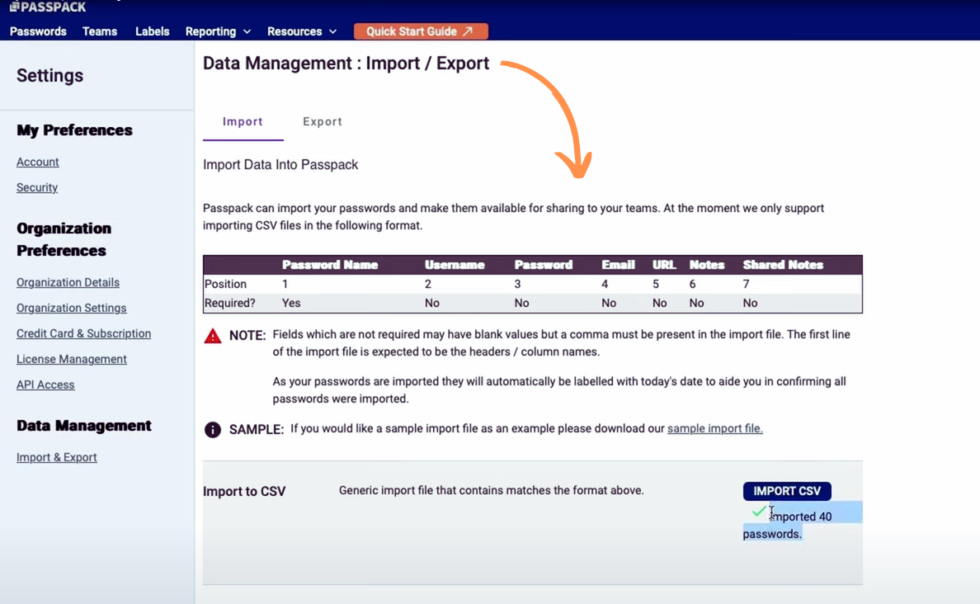Open Account settings under My Preferences

coord(37,161)
